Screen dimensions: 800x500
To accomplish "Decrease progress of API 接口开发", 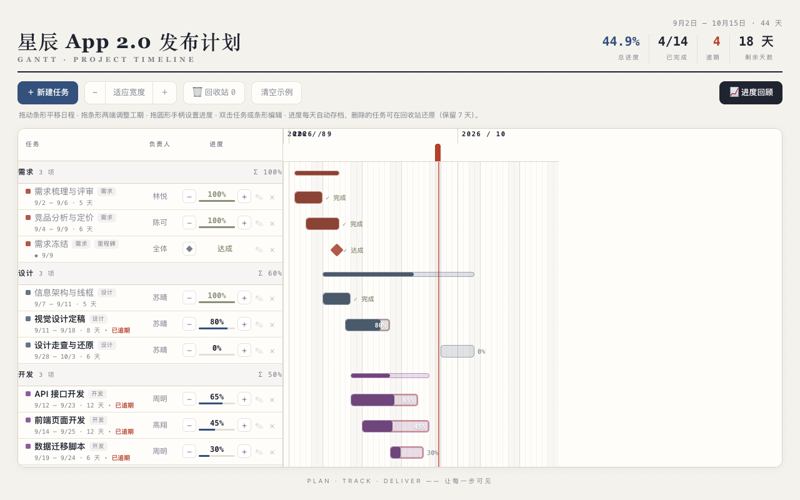I will point(189,399).
